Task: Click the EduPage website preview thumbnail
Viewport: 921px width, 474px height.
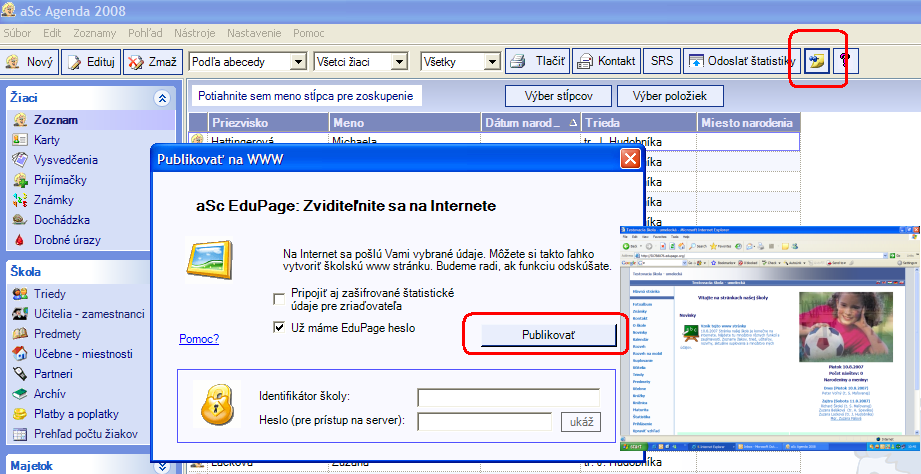Action: click(x=769, y=338)
